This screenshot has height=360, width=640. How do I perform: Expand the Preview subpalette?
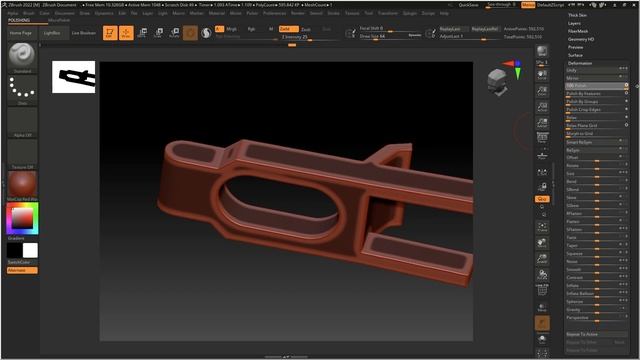(575, 47)
